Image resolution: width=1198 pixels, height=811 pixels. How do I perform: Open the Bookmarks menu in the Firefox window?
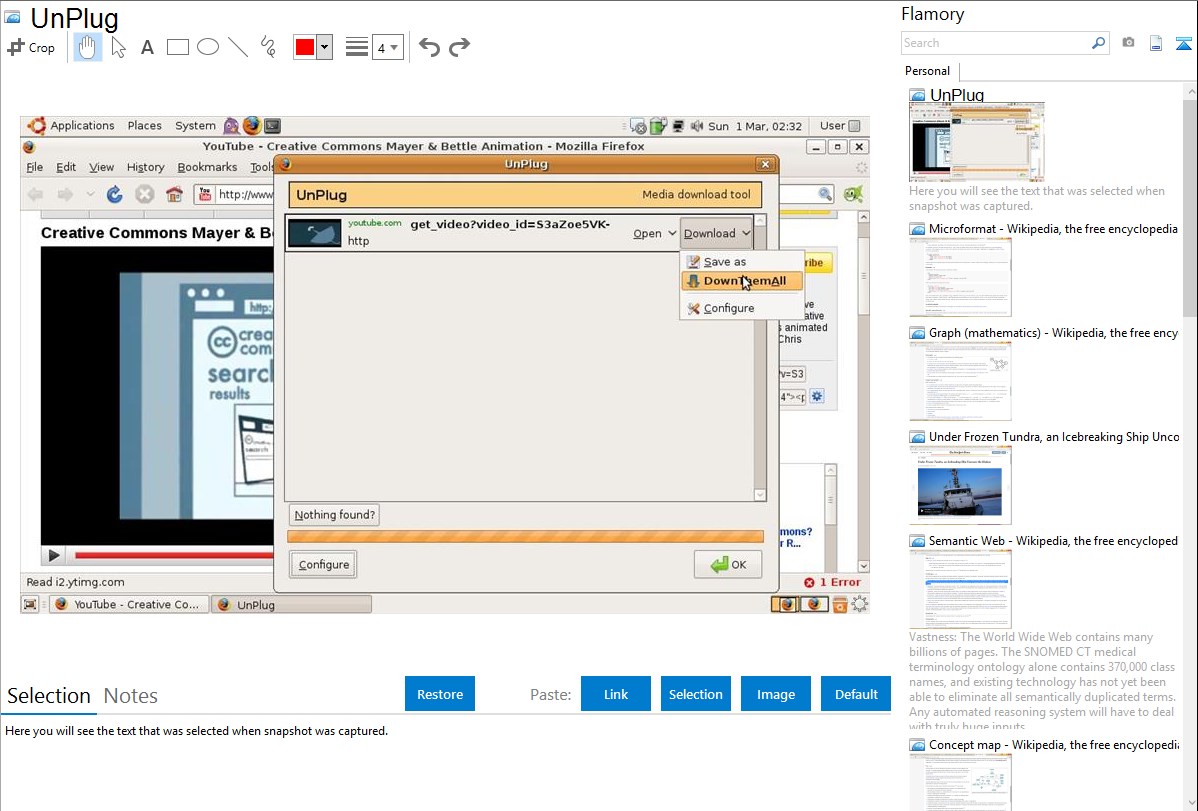tap(207, 167)
